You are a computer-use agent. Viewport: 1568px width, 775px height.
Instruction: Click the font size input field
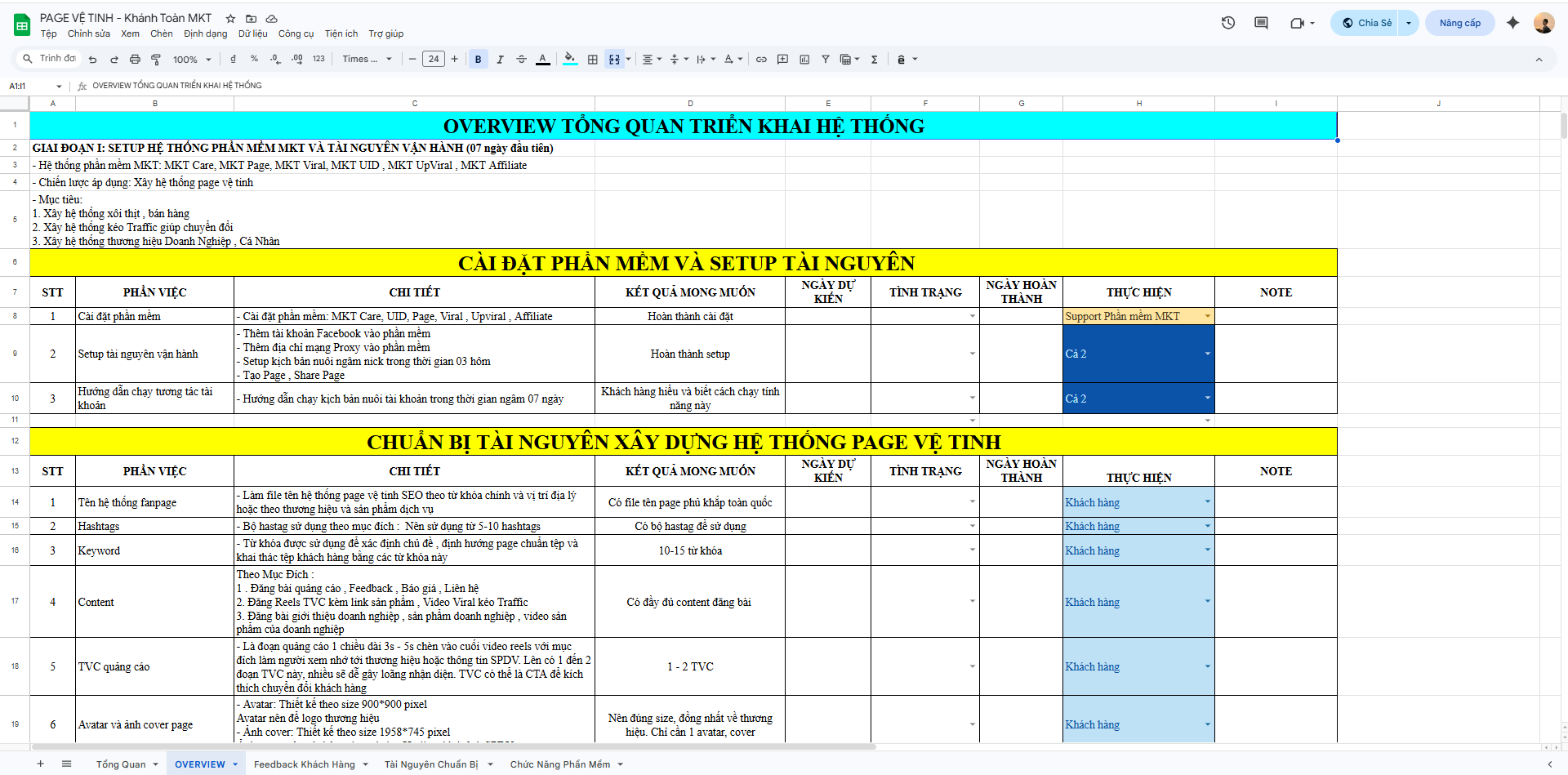(x=434, y=60)
